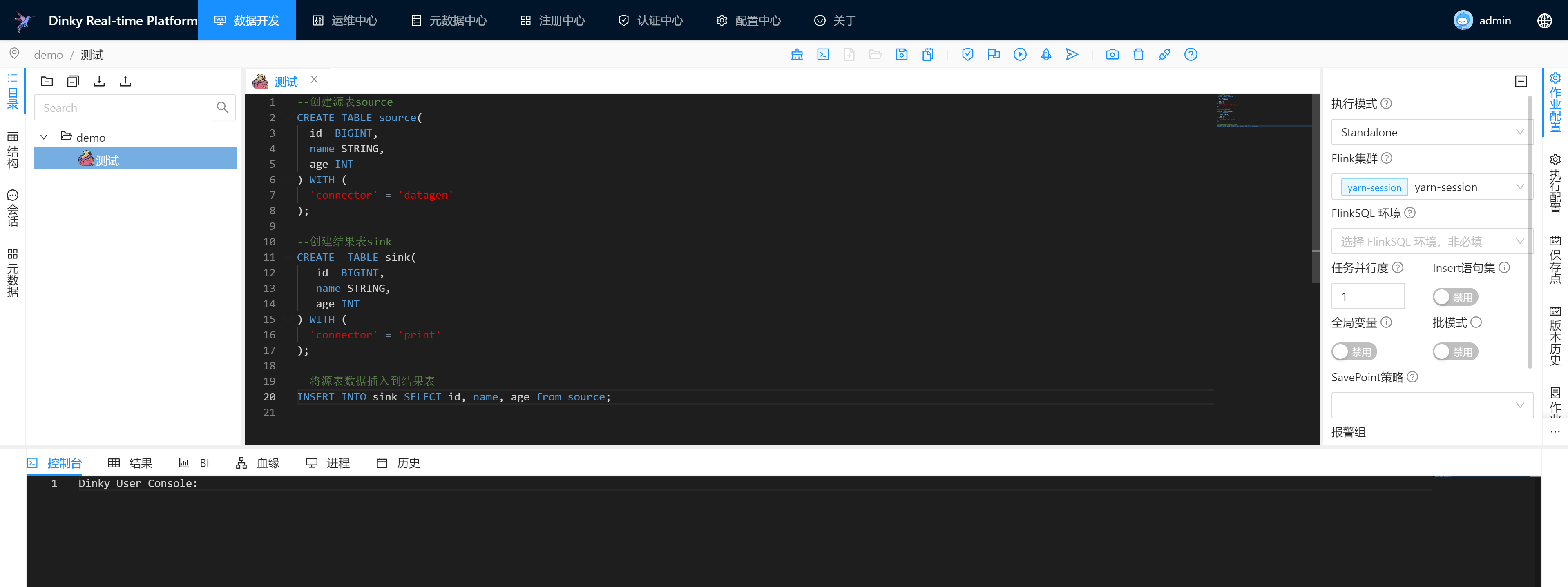Click the rocket deploy icon in the toolbar
This screenshot has width=1568, height=587.
[x=1046, y=55]
